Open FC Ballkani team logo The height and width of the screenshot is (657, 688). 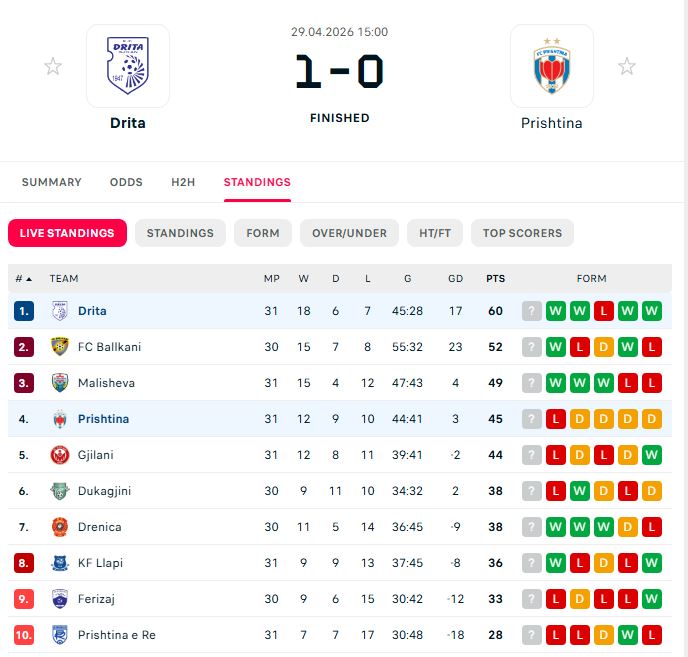pos(60,347)
